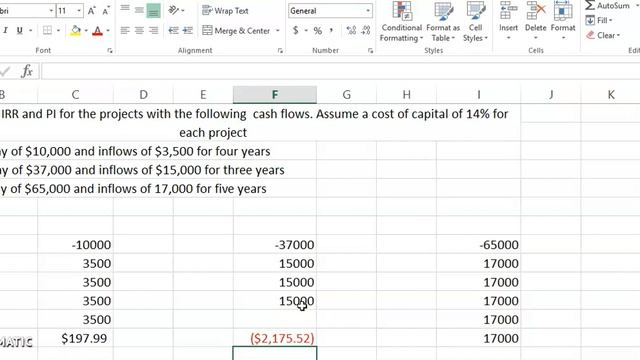Viewport: 640px width, 360px height.
Task: Select cell containing -65000
Action: click(x=478, y=244)
